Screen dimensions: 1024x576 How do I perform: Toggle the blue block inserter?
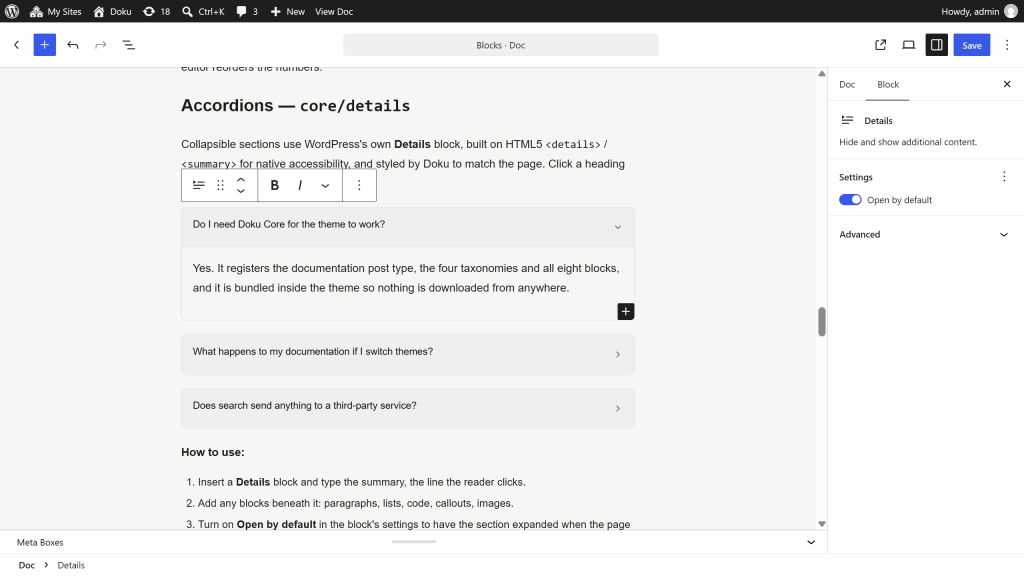[x=44, y=45]
